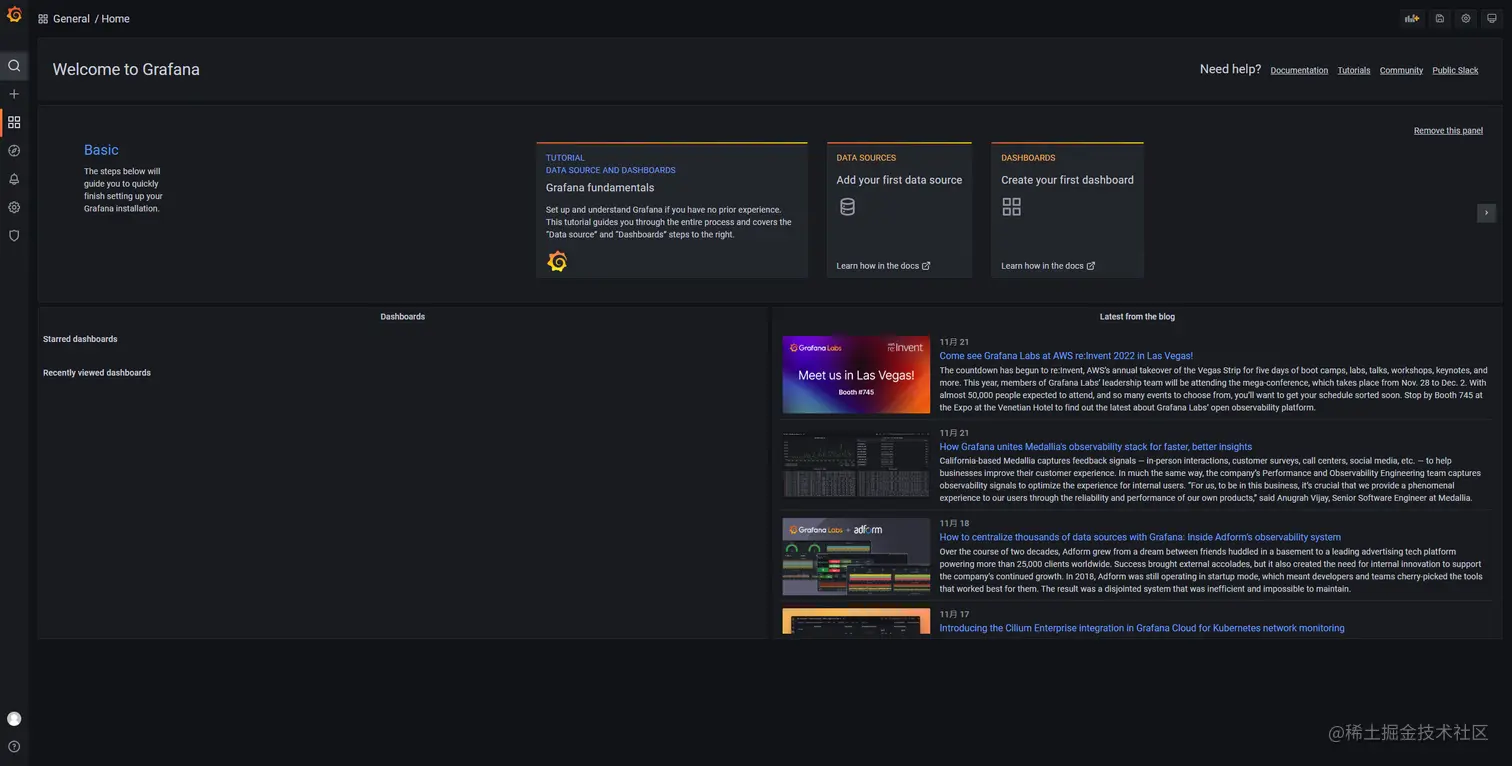The height and width of the screenshot is (766, 1512).
Task: Click the DASHBOARDS card label
Action: [x=1028, y=158]
